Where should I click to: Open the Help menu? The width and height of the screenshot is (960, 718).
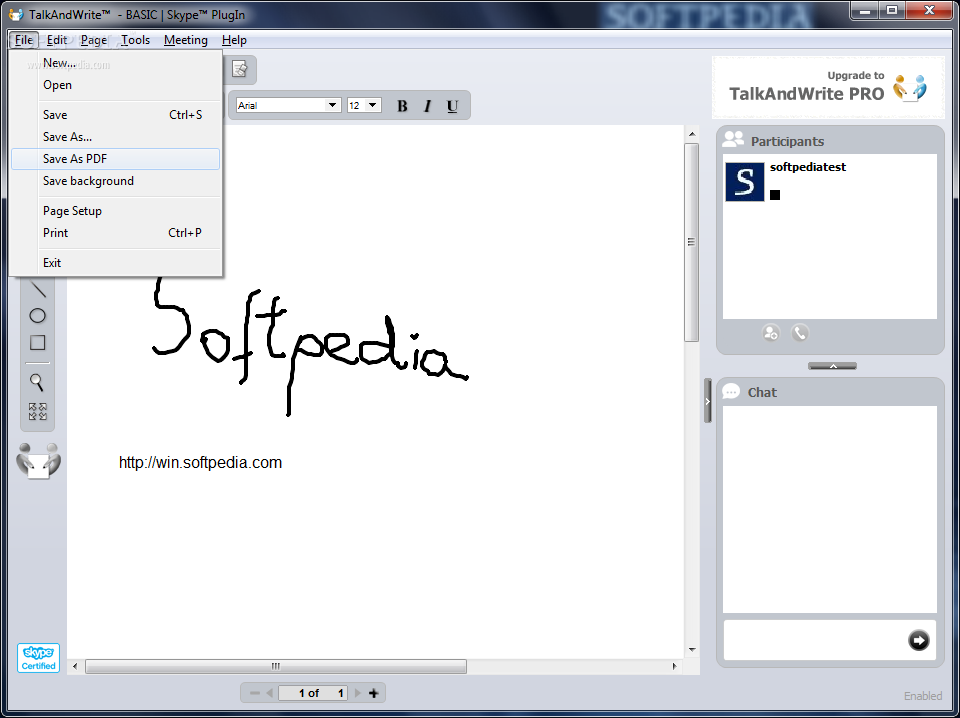(x=234, y=40)
